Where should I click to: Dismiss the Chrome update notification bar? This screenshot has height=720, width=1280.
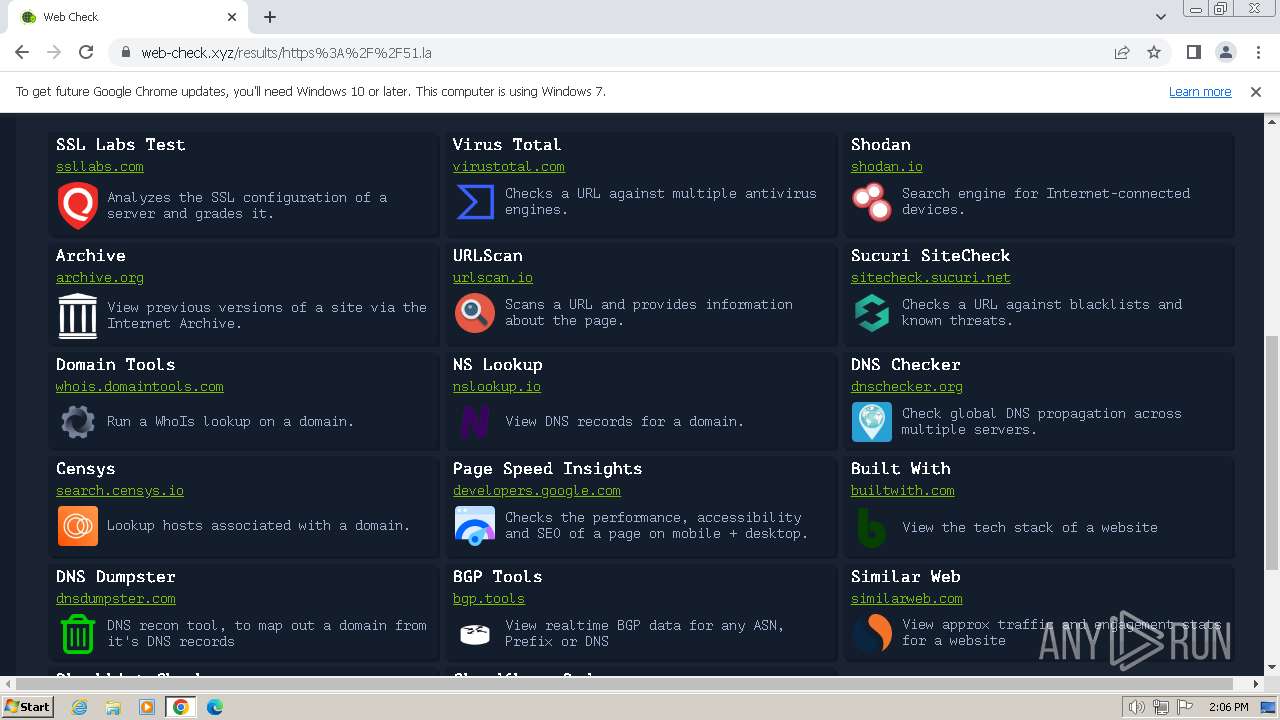coord(1256,92)
